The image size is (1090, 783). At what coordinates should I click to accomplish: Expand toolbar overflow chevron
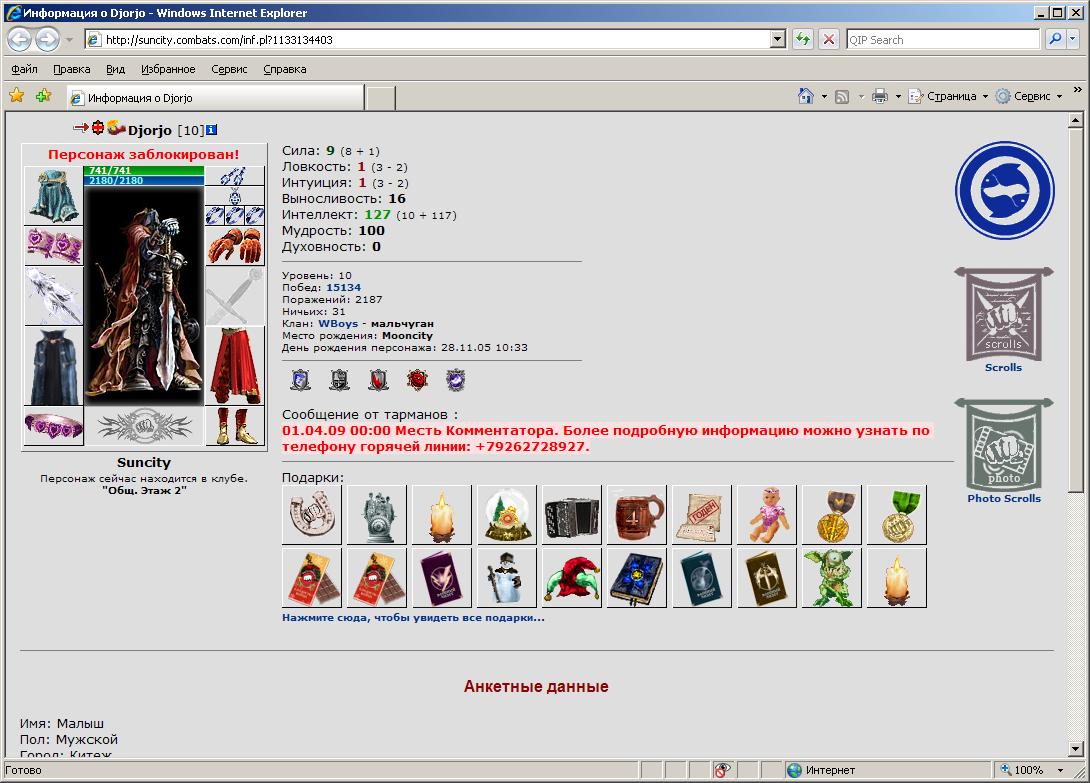pyautogui.click(x=1077, y=90)
